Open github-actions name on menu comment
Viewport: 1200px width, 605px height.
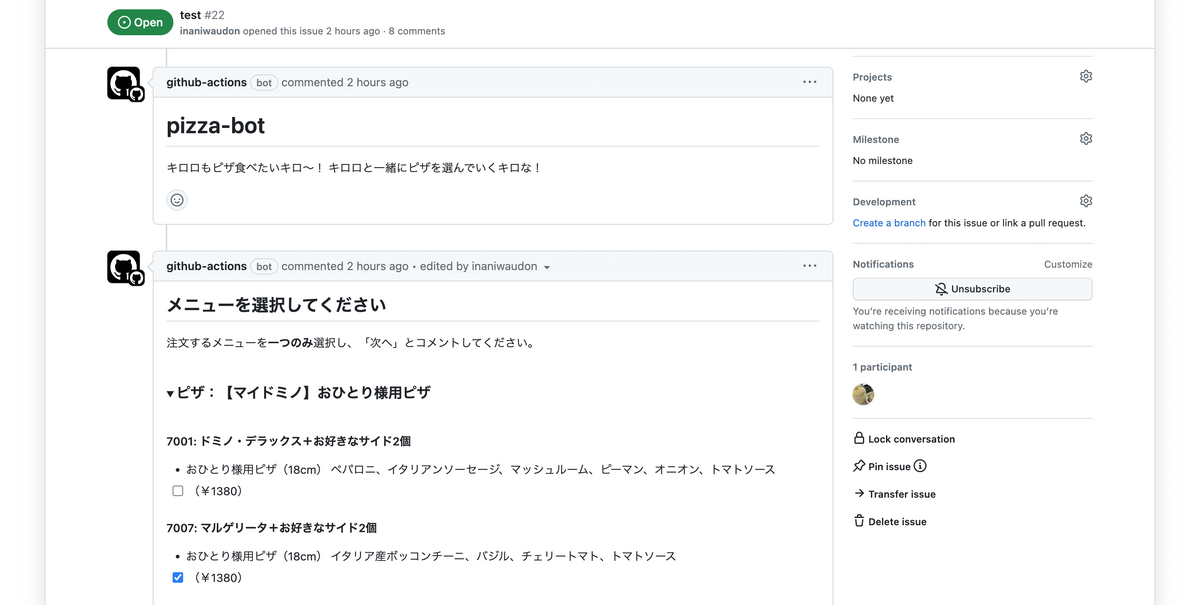[206, 266]
